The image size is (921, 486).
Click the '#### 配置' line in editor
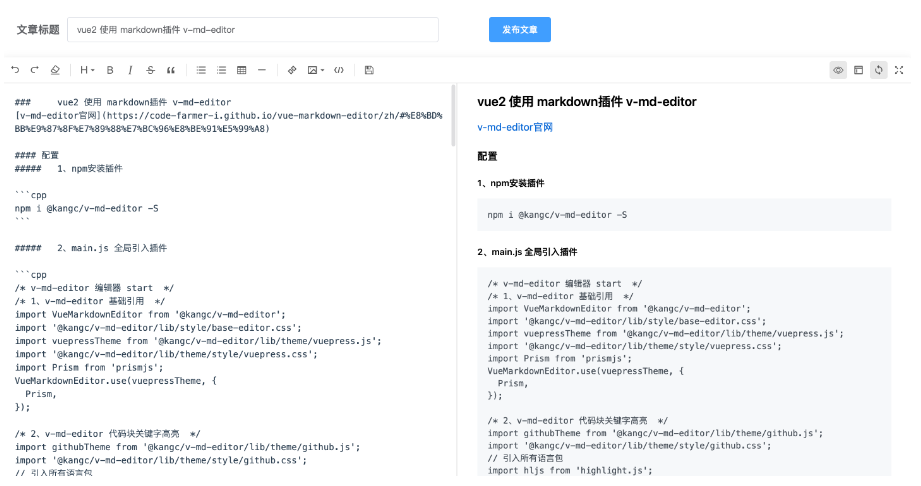[x=36, y=155]
